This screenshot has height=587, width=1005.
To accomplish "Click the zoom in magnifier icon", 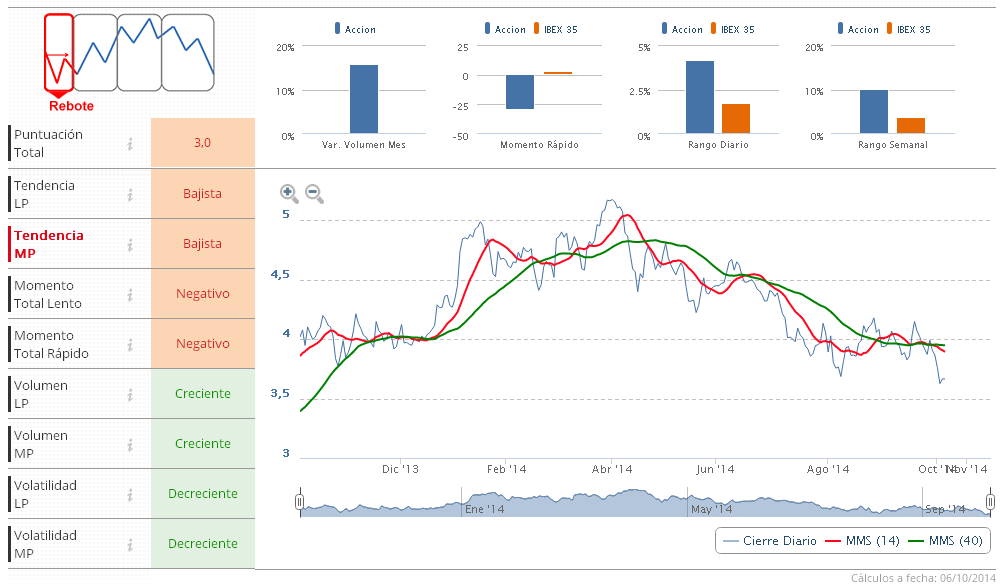I will [x=289, y=193].
